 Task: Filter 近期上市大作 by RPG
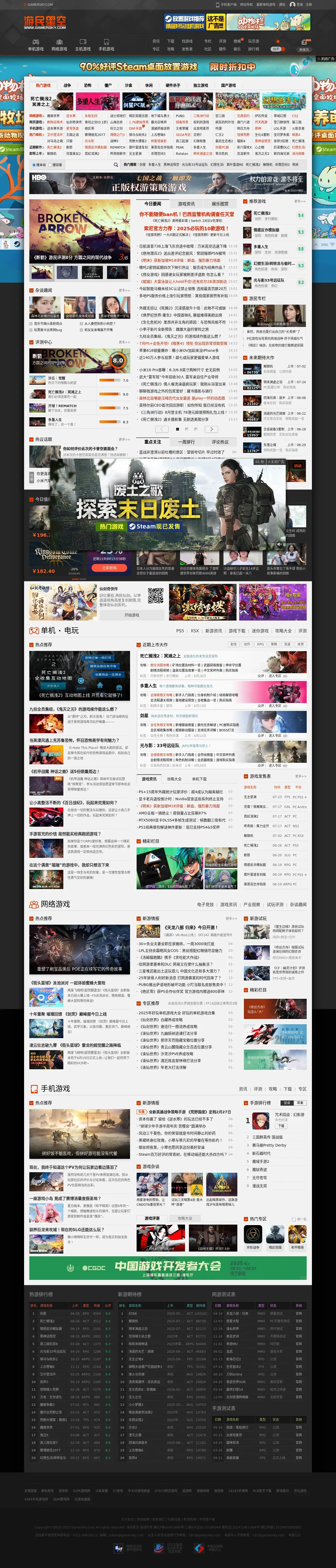[261, 644]
